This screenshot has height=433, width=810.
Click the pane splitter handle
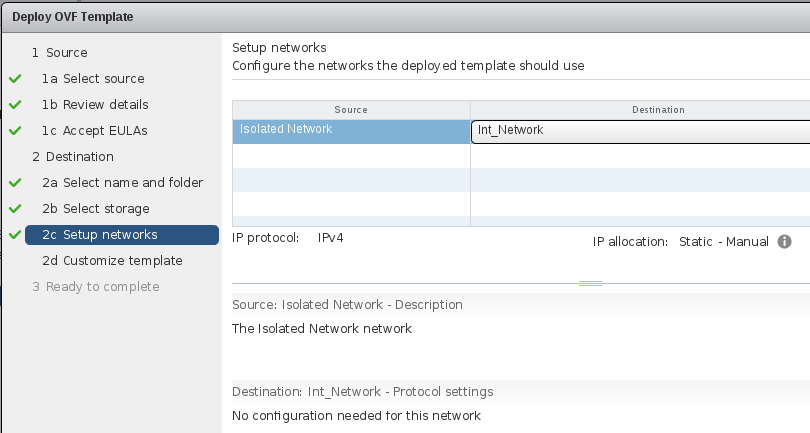pos(590,283)
